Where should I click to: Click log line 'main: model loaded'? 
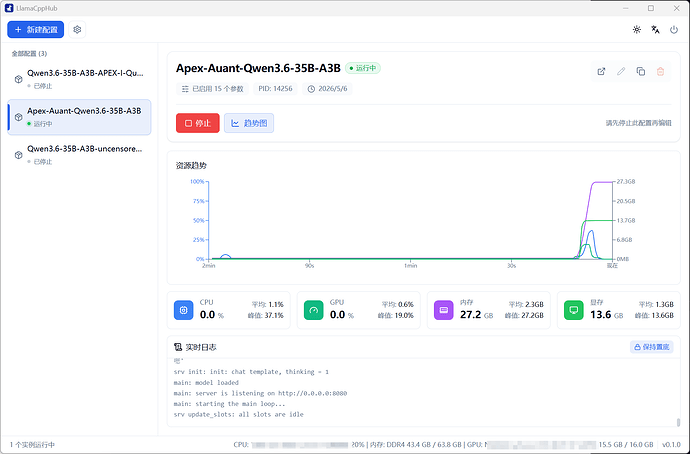tap(206, 383)
